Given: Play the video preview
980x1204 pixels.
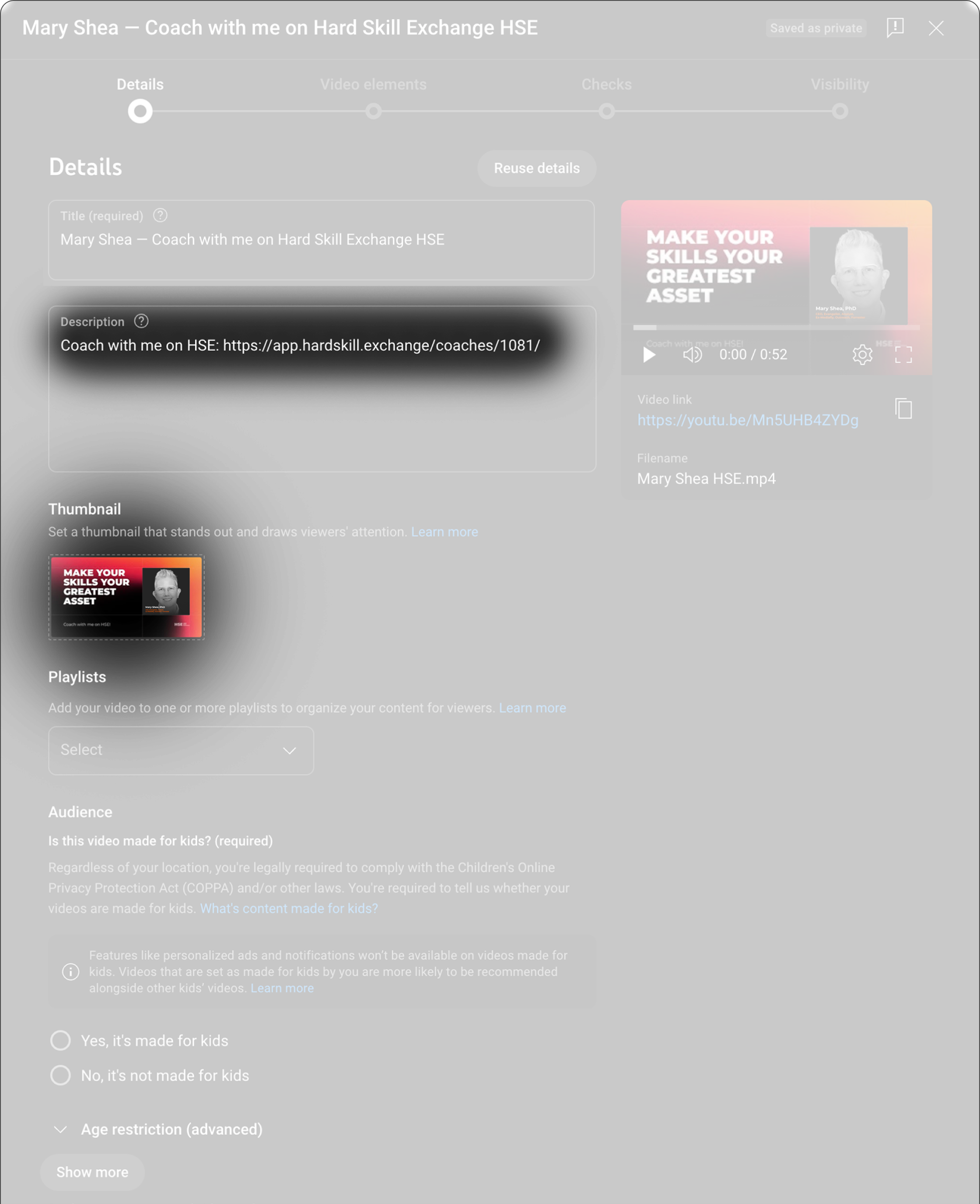Looking at the screenshot, I should 649,354.
